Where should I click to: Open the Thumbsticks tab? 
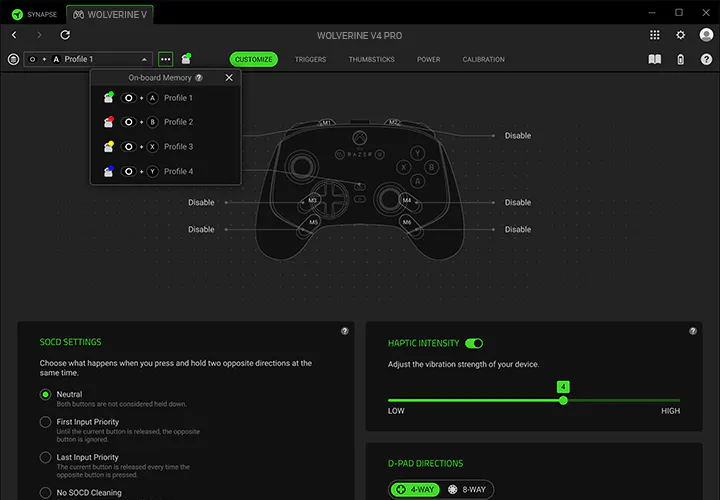[x=371, y=59]
